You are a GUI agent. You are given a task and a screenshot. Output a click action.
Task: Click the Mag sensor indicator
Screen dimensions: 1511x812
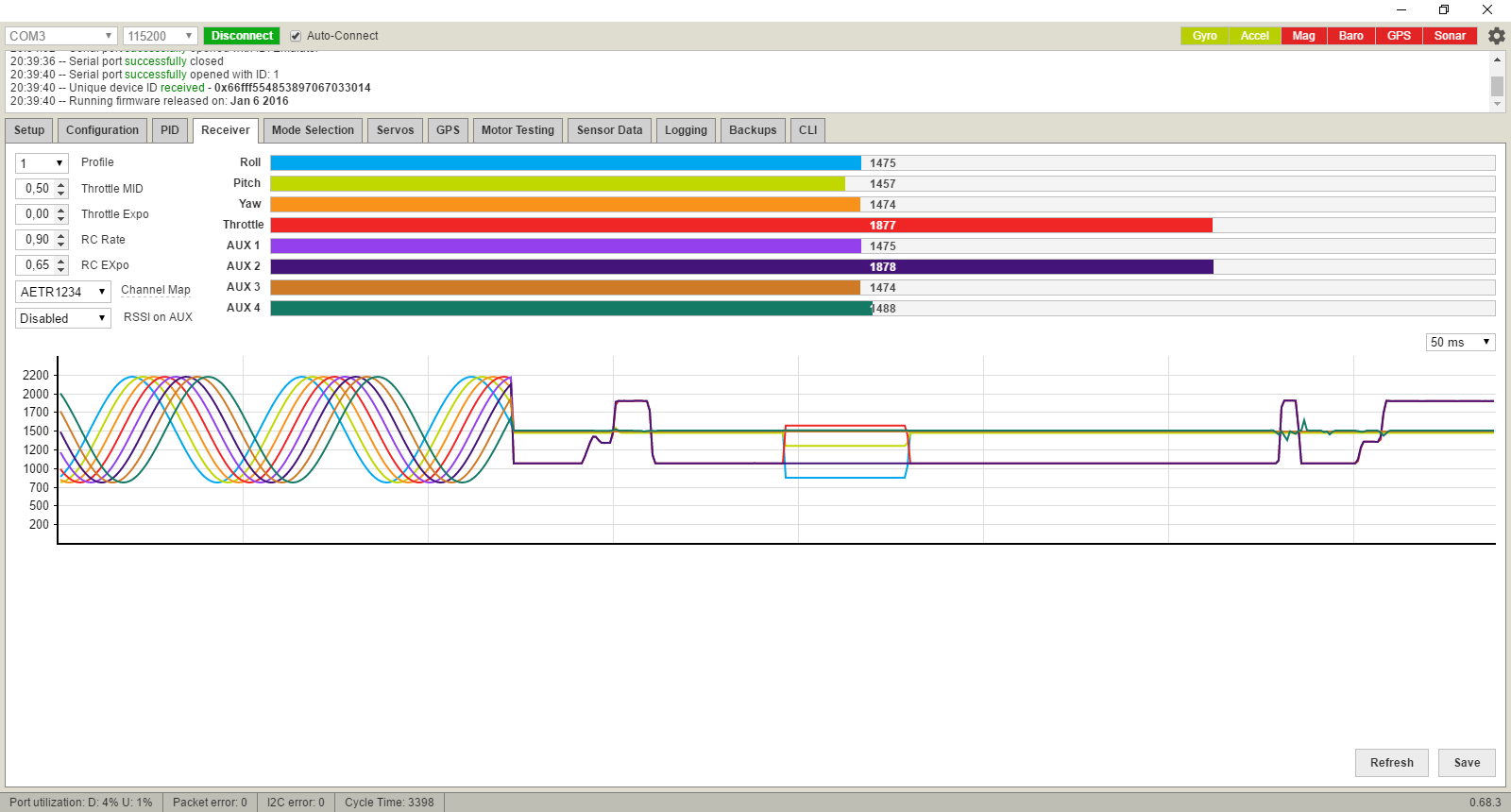pos(1303,36)
